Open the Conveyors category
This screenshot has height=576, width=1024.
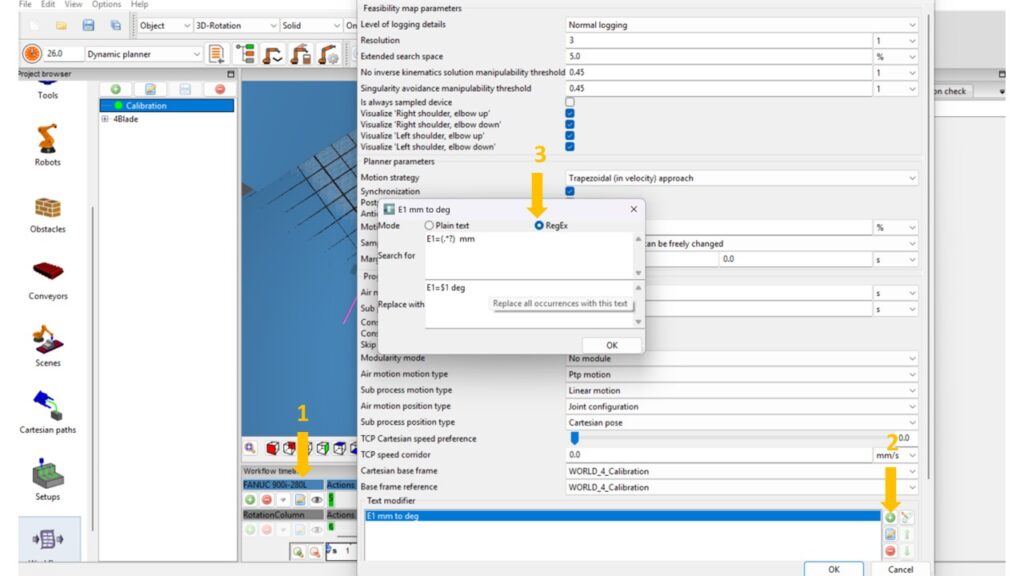coord(47,276)
